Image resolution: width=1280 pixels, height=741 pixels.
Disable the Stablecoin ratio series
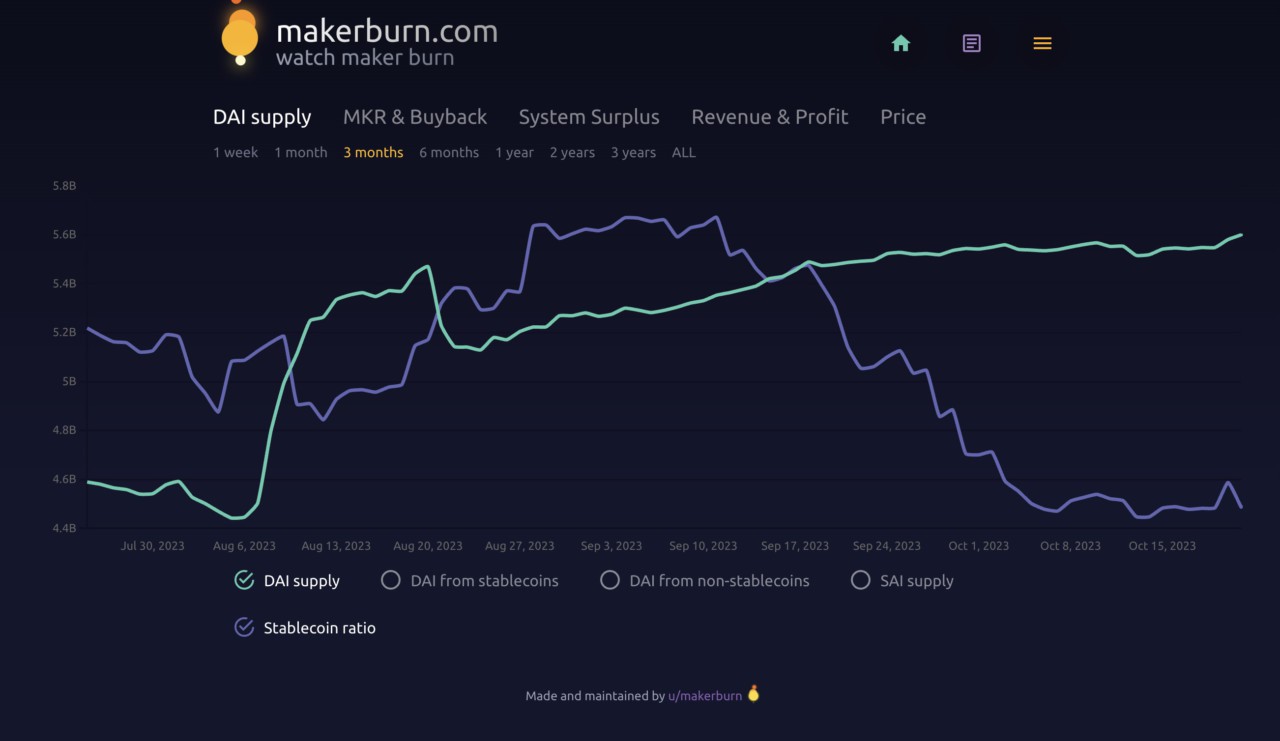(244, 627)
